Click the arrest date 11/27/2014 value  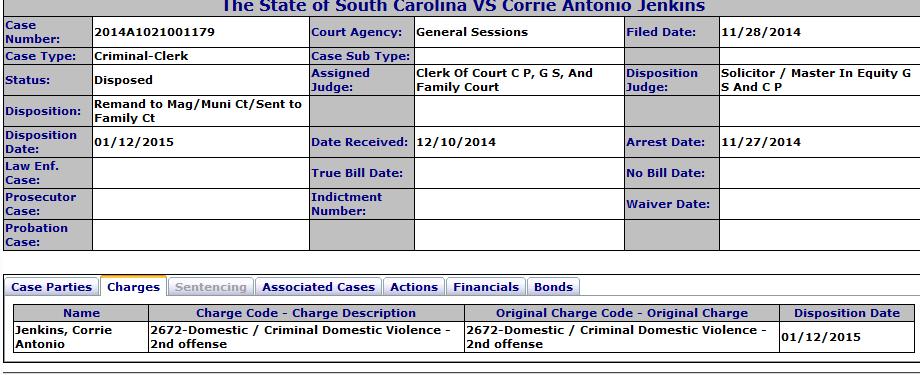761,142
